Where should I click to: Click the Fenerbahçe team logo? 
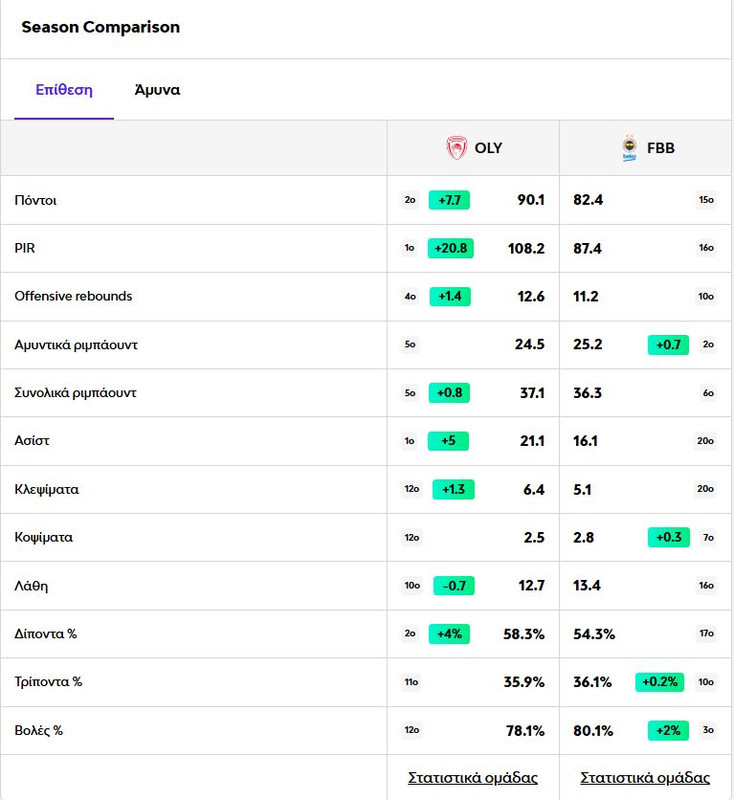pyautogui.click(x=630, y=148)
